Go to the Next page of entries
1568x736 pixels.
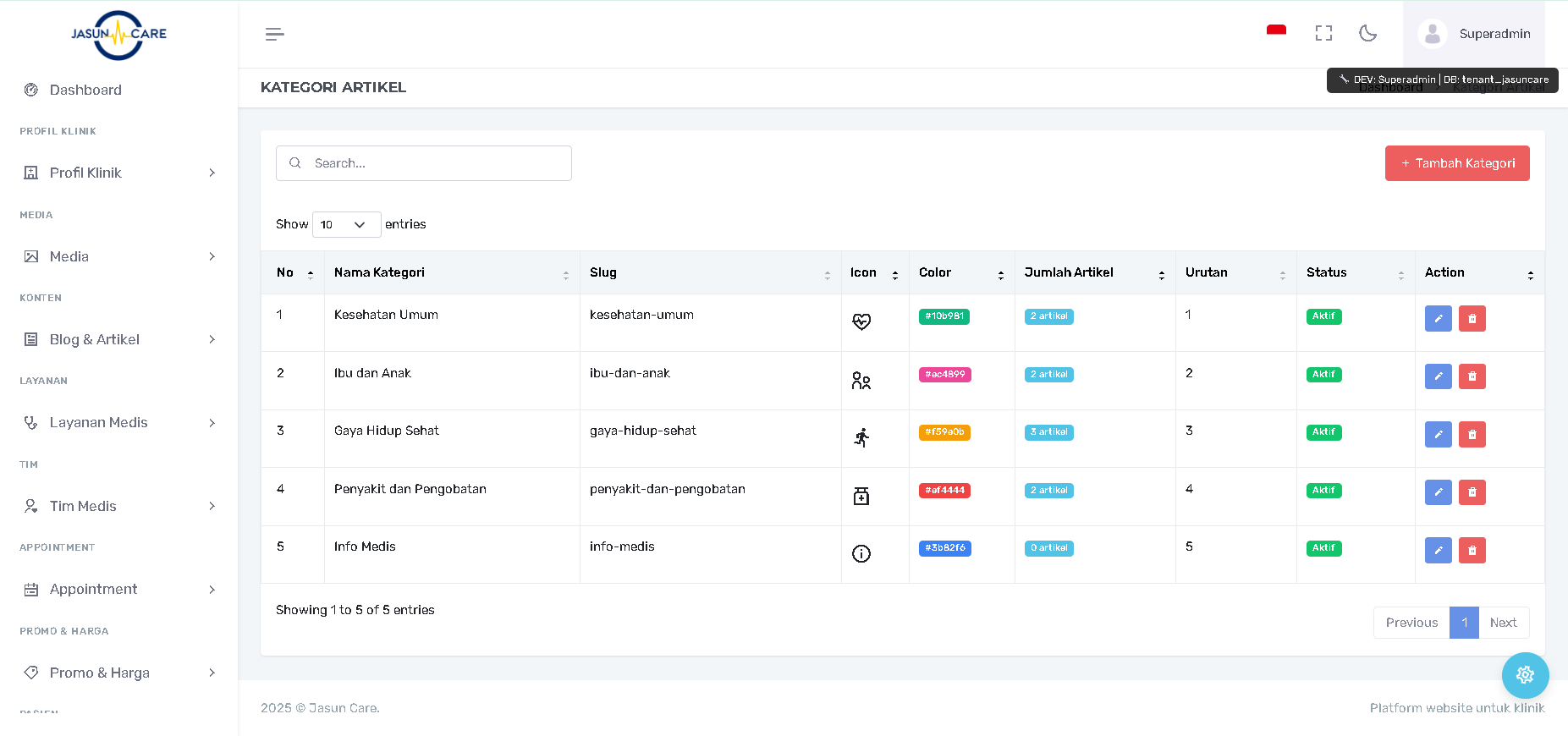pyautogui.click(x=1503, y=623)
